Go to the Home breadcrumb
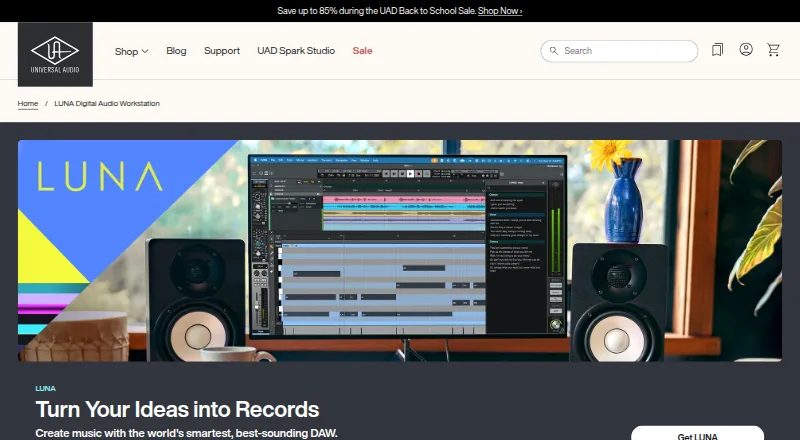 pyautogui.click(x=28, y=104)
